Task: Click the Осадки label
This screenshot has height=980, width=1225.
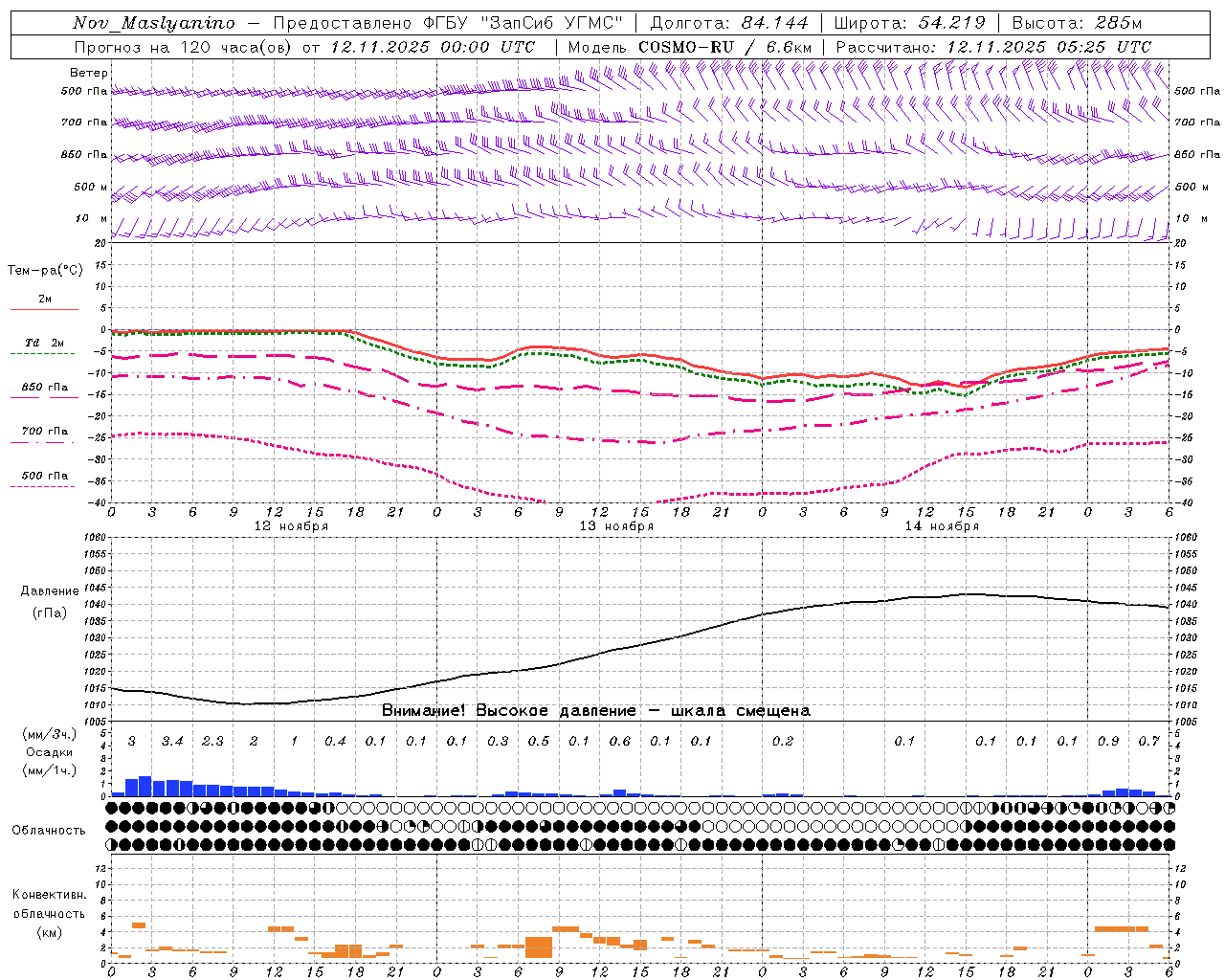Action: point(49,752)
